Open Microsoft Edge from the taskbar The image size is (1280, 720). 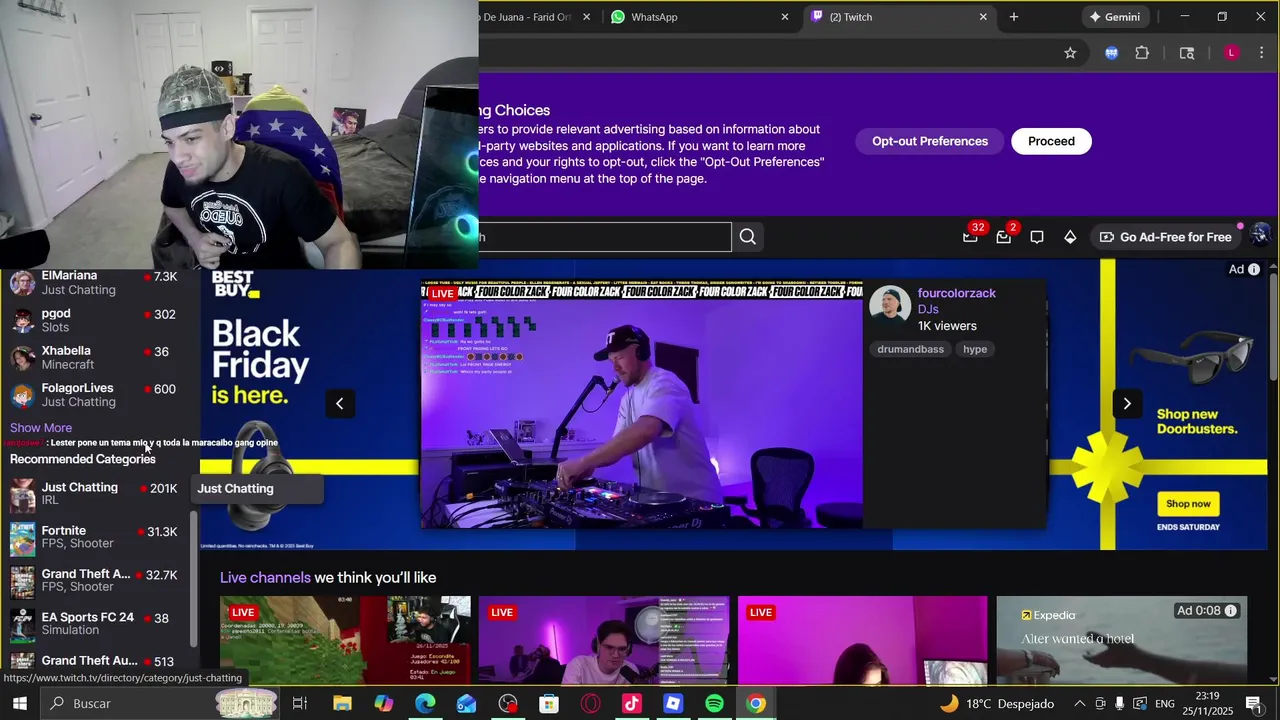coord(425,703)
